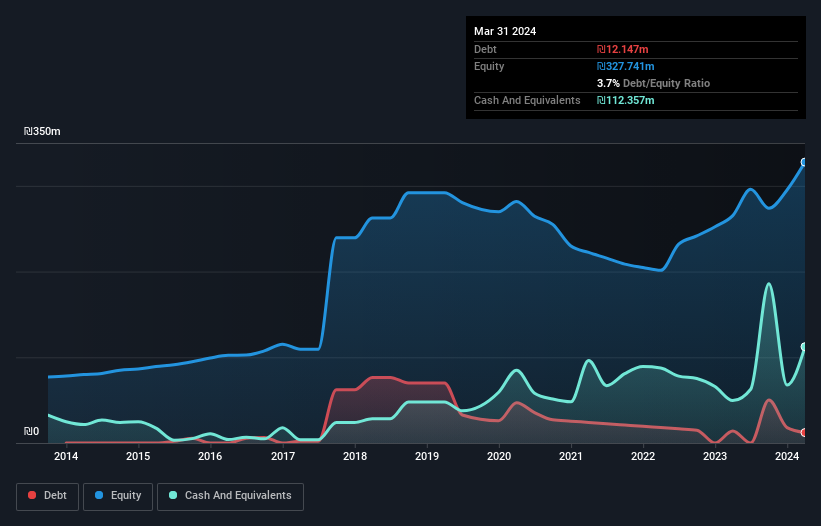Click the 2015 x-axis label
This screenshot has height=526, width=821.
138,456
